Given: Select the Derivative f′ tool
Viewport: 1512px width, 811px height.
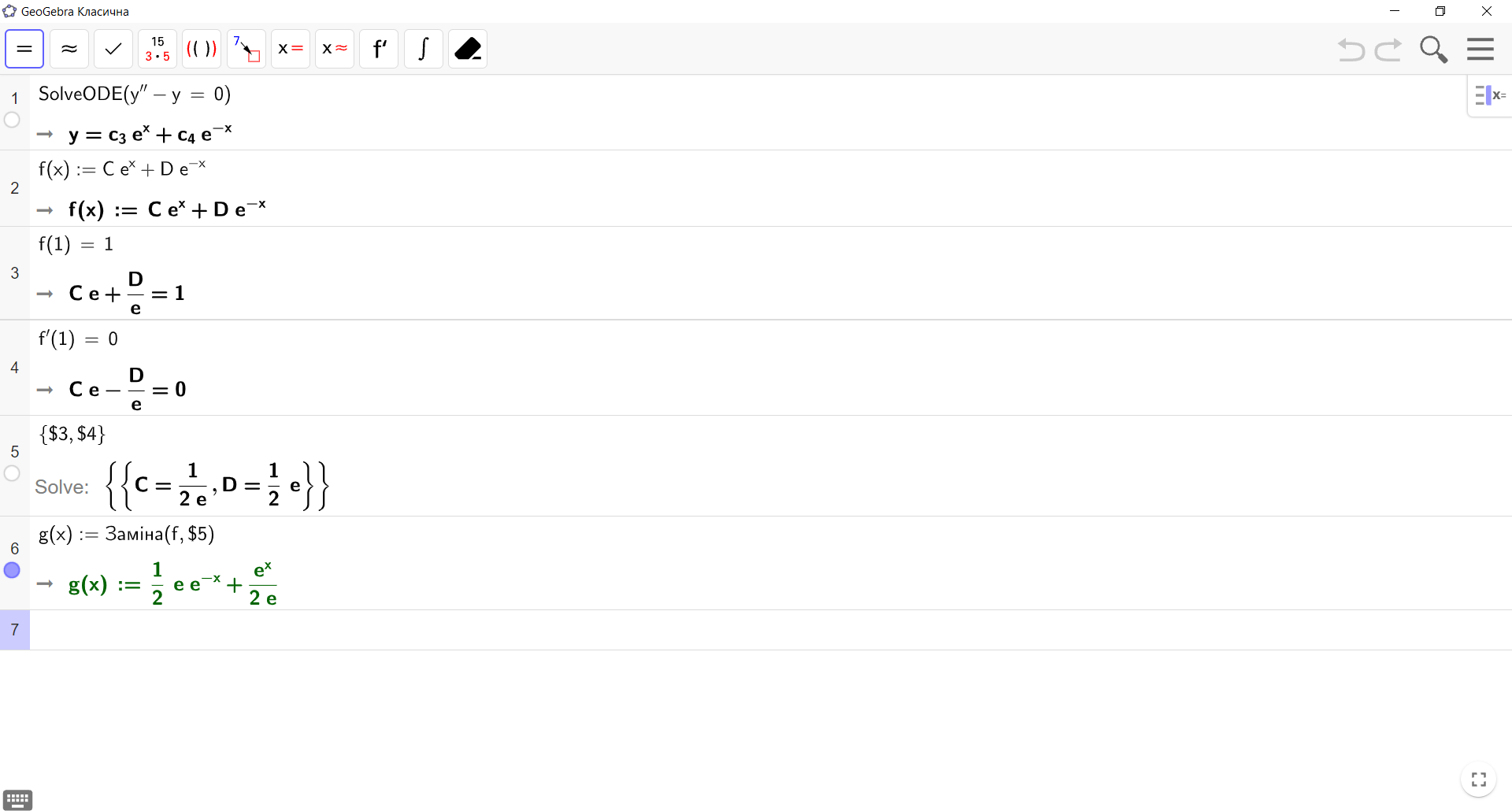Looking at the screenshot, I should click(379, 49).
